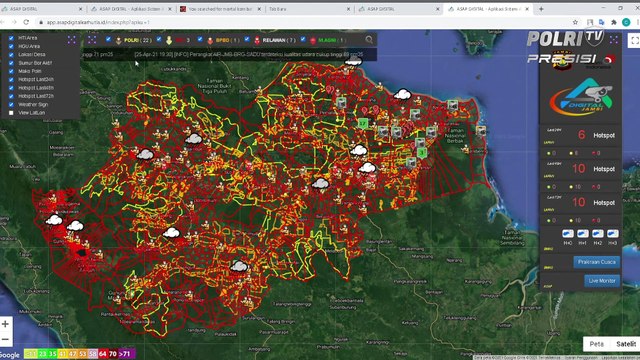Open the Google Translate icon in address bar
This screenshot has height=360, width=640.
pyautogui.click(x=601, y=22)
